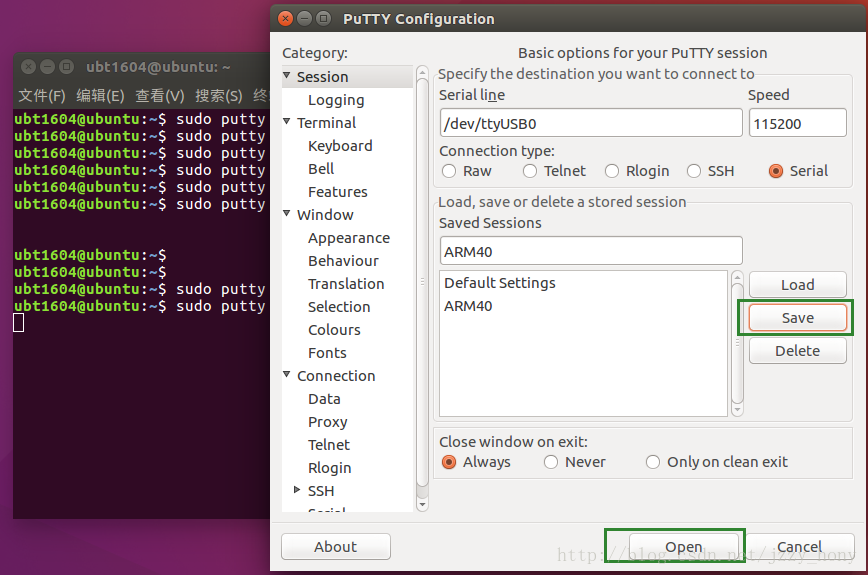Viewport: 868px width, 575px height.
Task: Select ARM40 in saved sessions list
Action: pyautogui.click(x=583, y=306)
